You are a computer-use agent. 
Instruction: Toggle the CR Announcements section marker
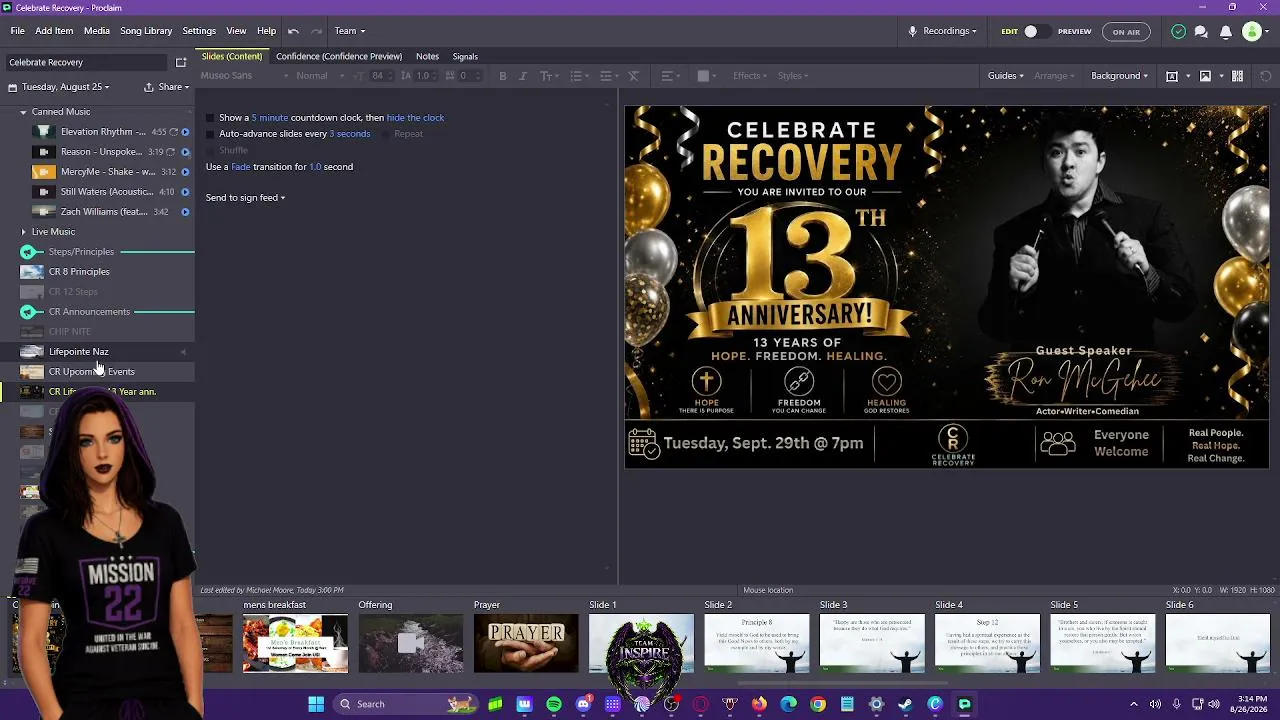(28, 312)
